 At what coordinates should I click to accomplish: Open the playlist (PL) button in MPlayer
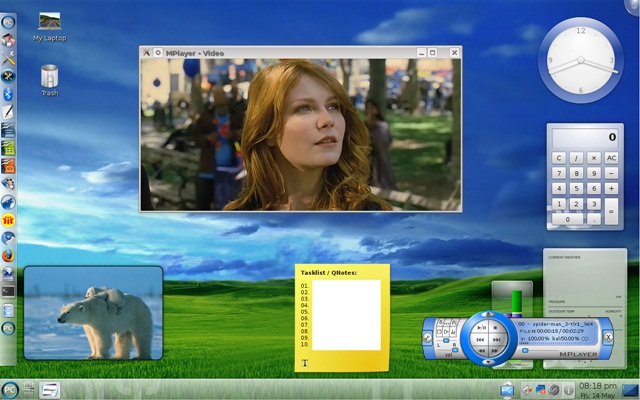pyautogui.click(x=454, y=322)
